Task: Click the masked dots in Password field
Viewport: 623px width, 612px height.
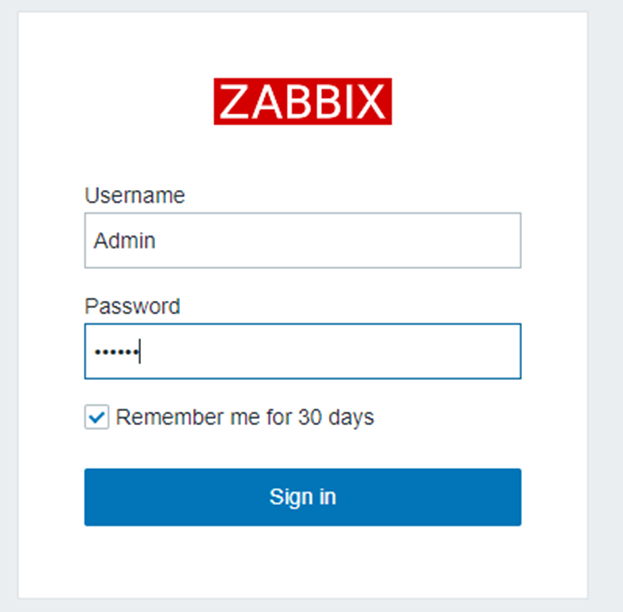Action: point(115,352)
